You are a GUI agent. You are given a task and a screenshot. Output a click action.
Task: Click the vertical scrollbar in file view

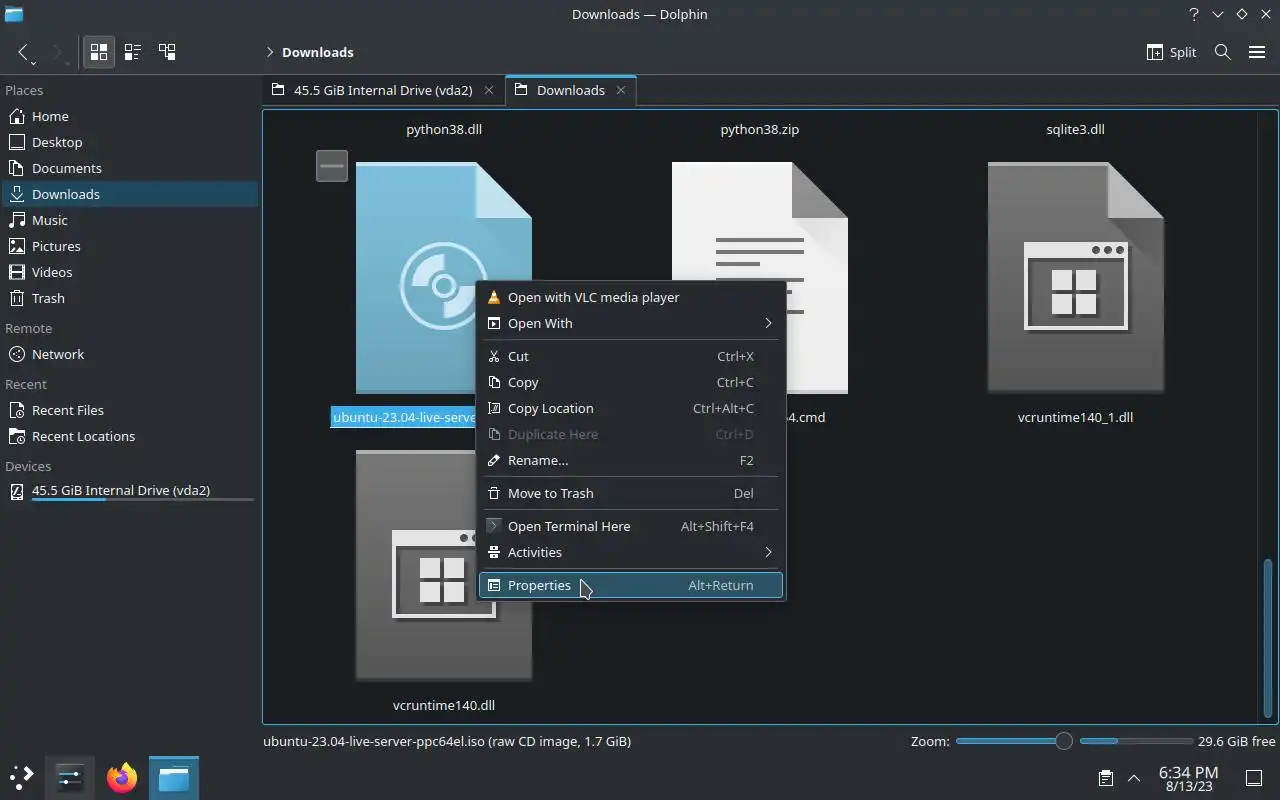pos(1269,637)
